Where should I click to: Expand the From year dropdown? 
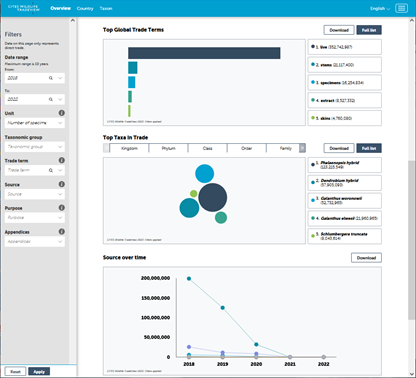pos(60,78)
